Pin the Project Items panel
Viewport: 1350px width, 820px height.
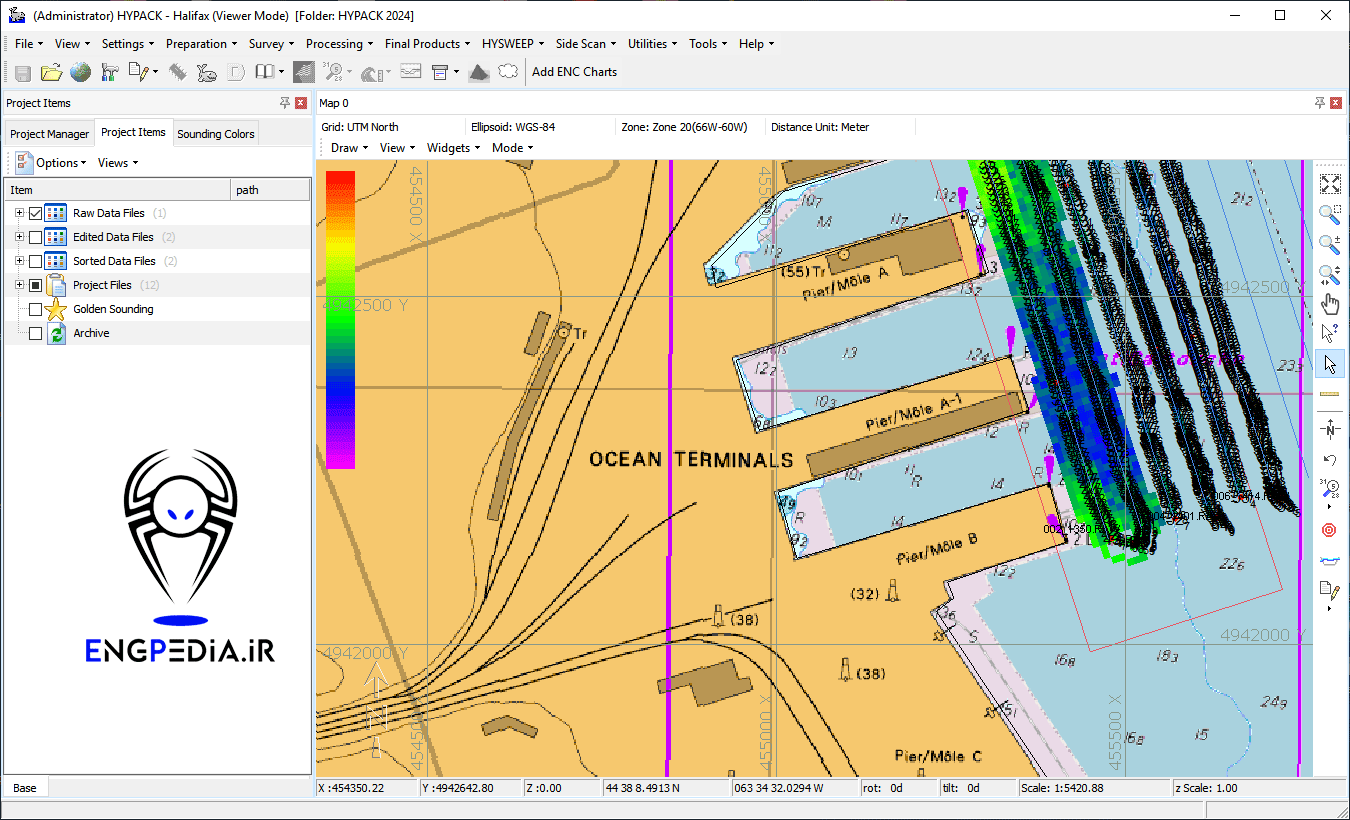point(285,103)
